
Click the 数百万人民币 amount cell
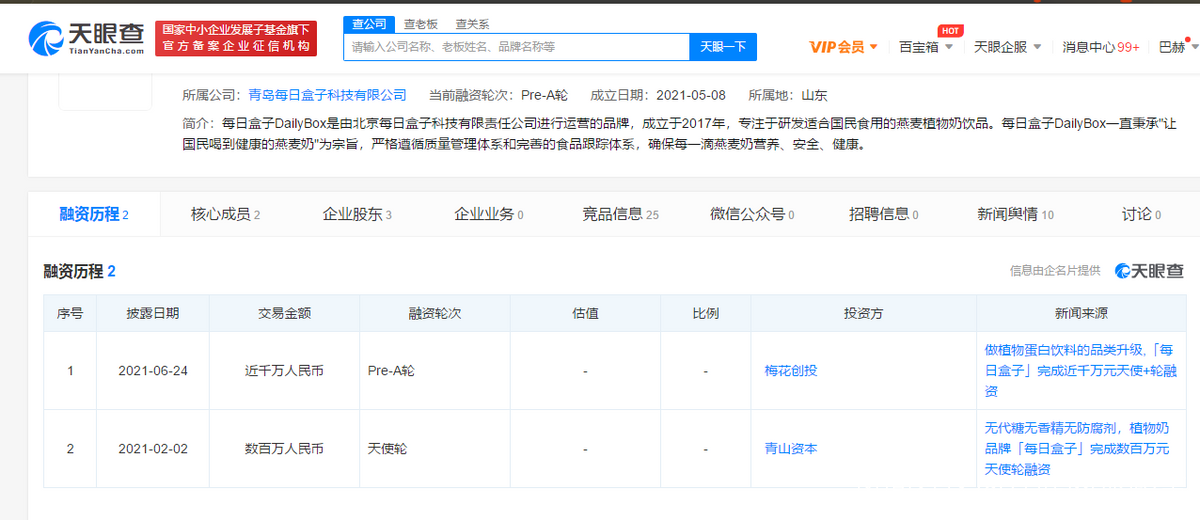[x=284, y=449]
